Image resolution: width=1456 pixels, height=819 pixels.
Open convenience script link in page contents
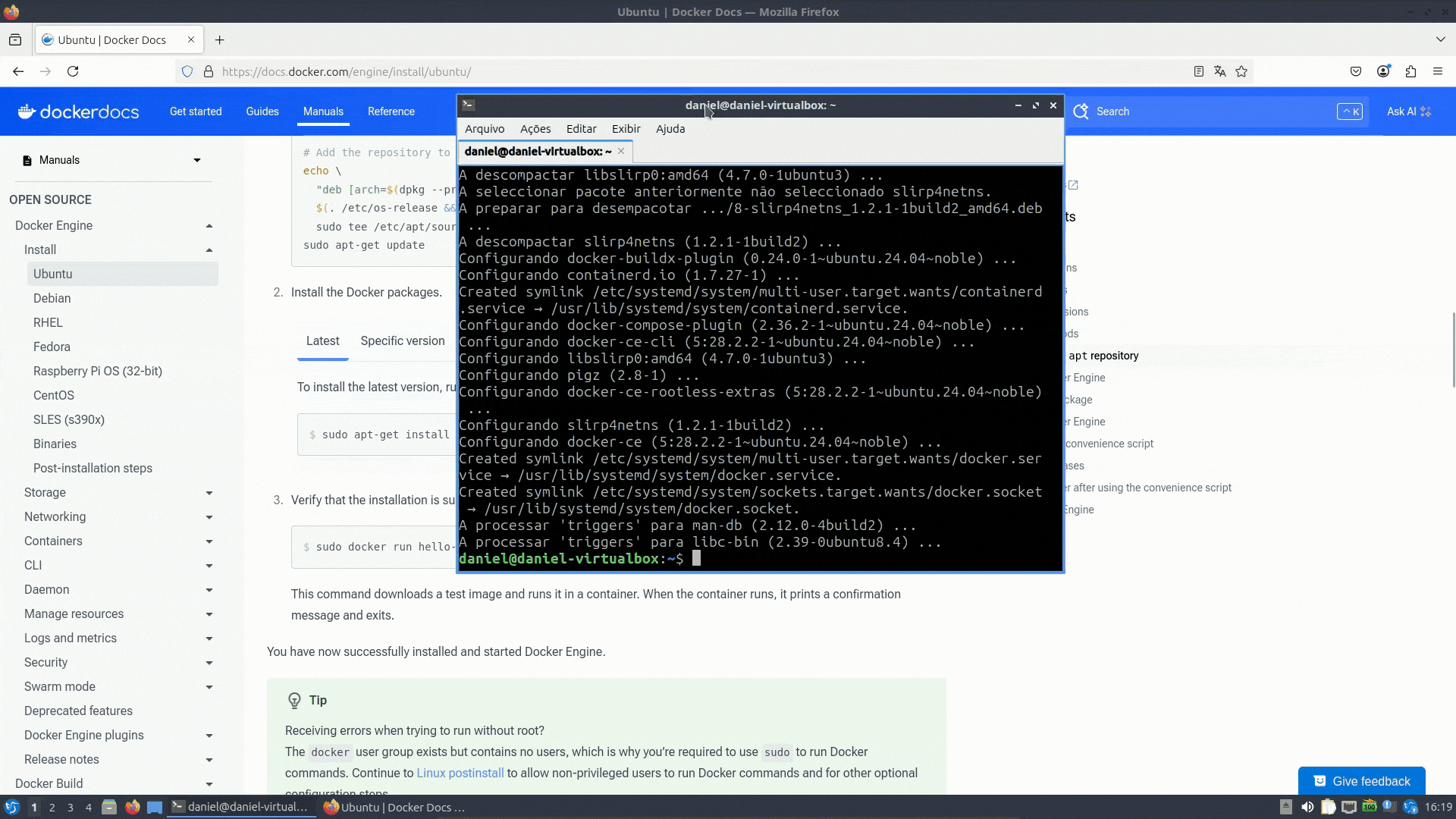tap(1109, 444)
